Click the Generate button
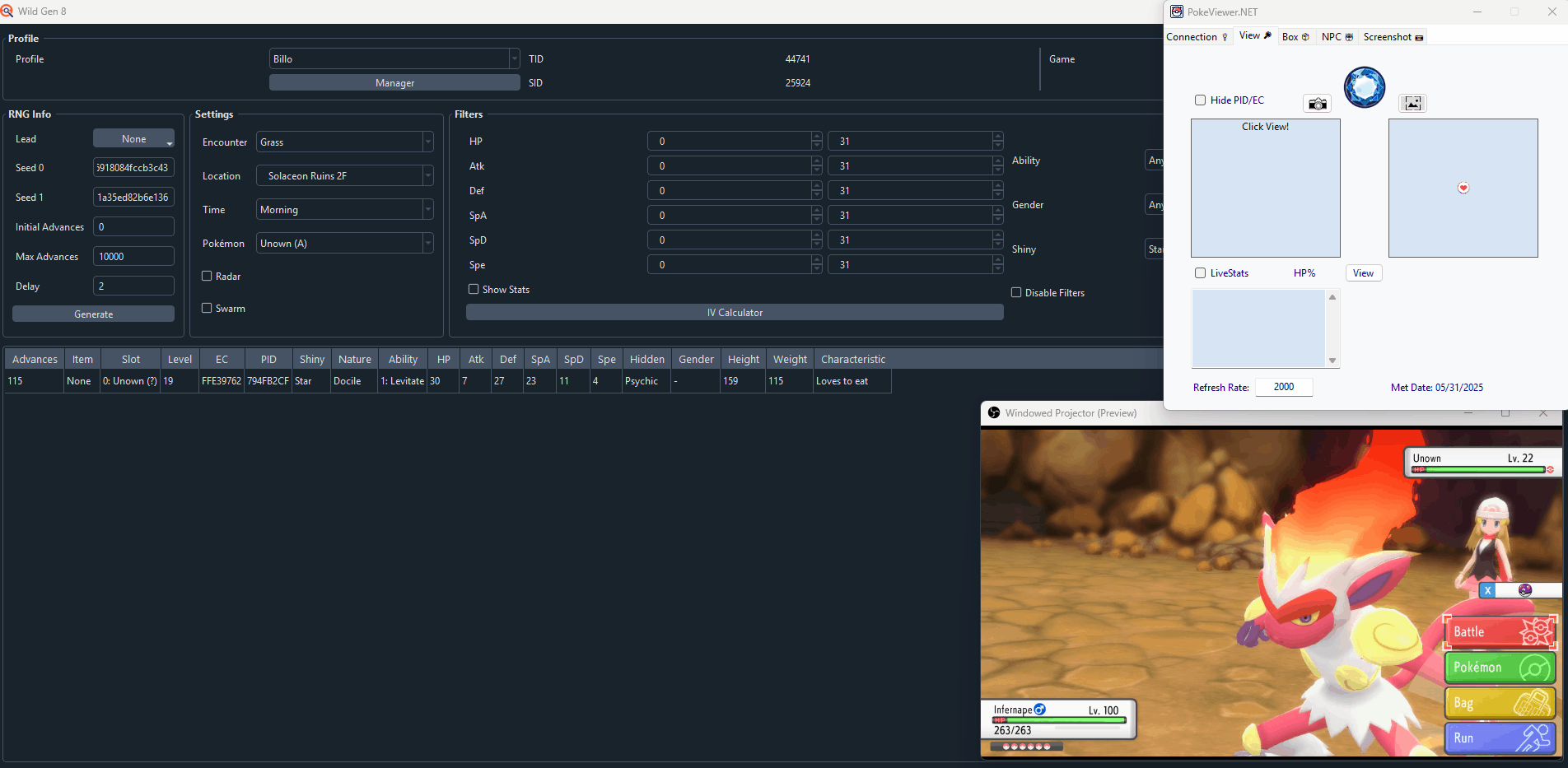 point(93,314)
